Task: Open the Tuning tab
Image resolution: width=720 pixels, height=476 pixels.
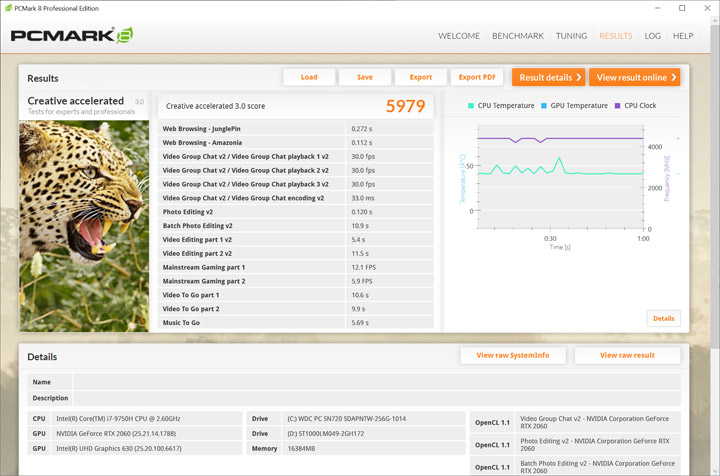Action: tap(571, 36)
